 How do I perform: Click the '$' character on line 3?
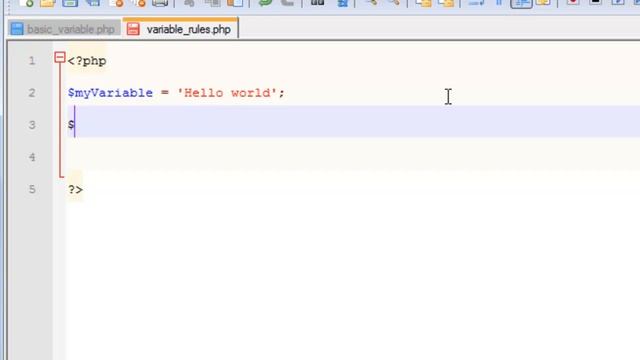(x=71, y=124)
